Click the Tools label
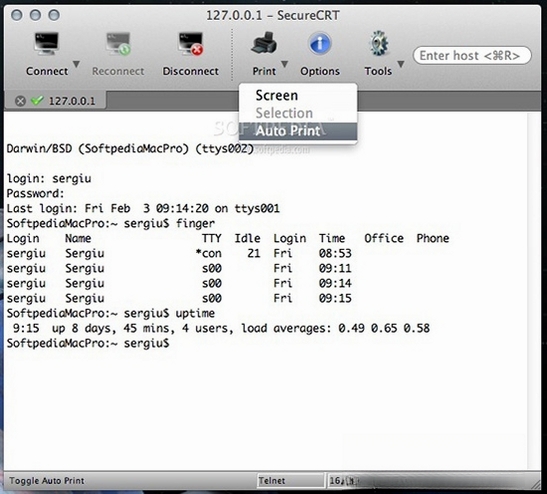Screen dimensions: 547x494 coord(378,71)
